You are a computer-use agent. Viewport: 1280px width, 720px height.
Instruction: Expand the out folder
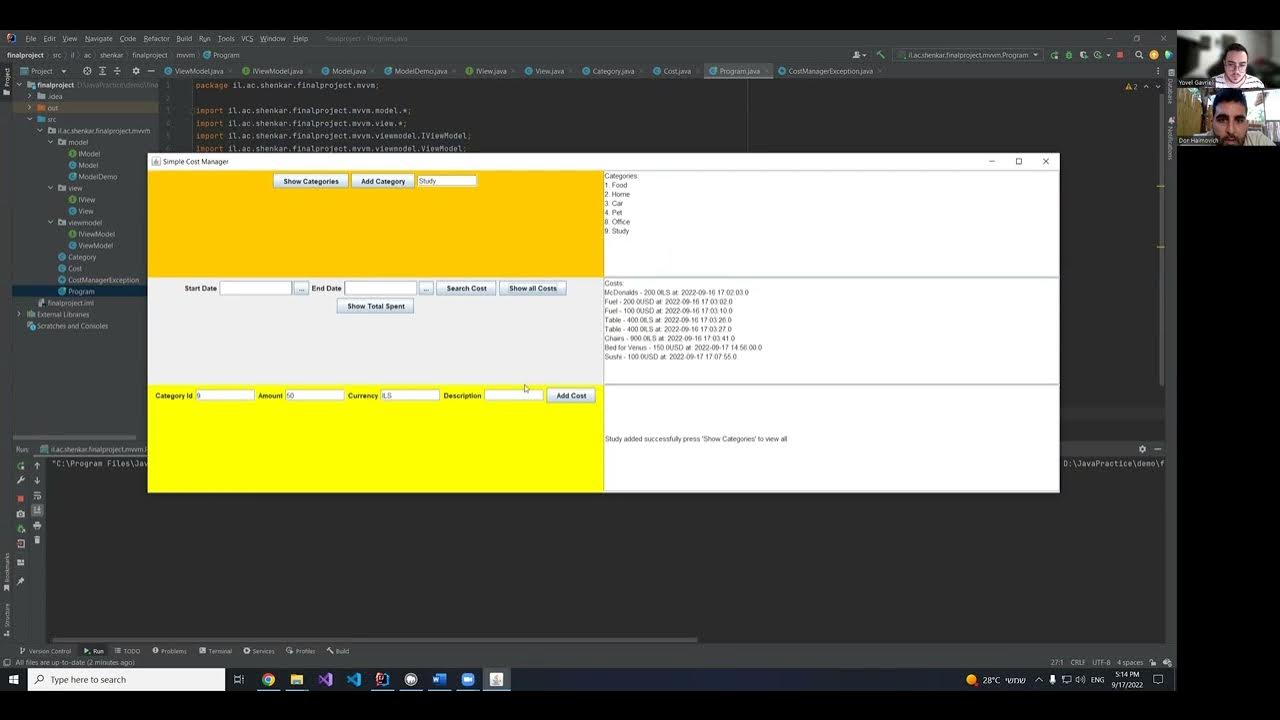(30, 108)
